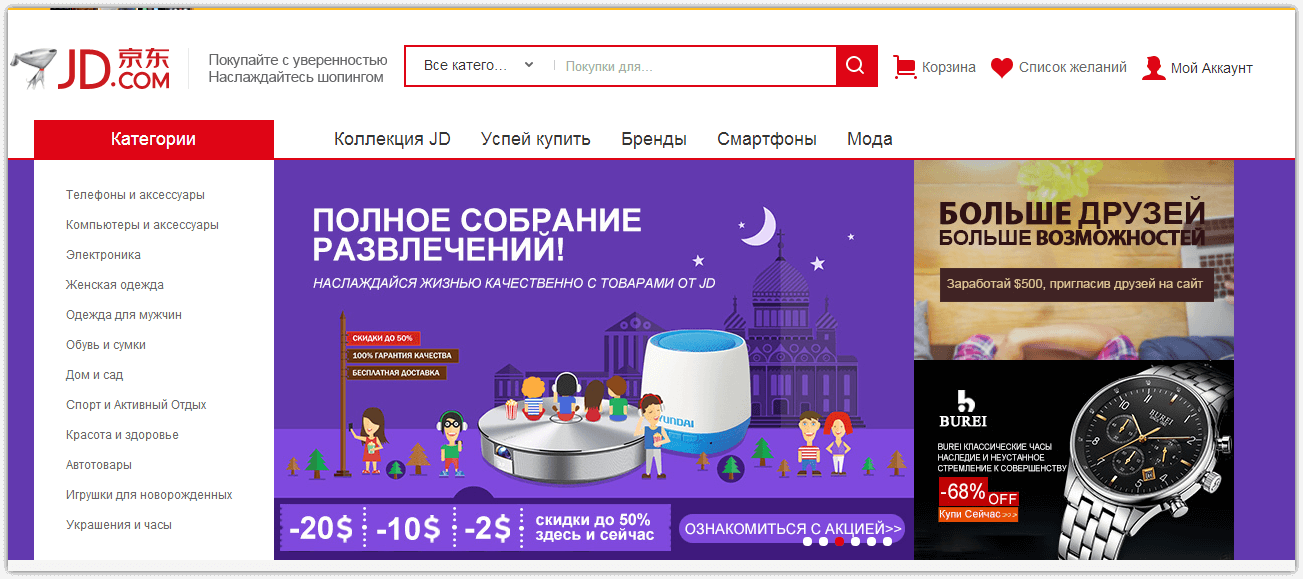
Task: Expand the Все категории dropdown
Action: tap(478, 66)
